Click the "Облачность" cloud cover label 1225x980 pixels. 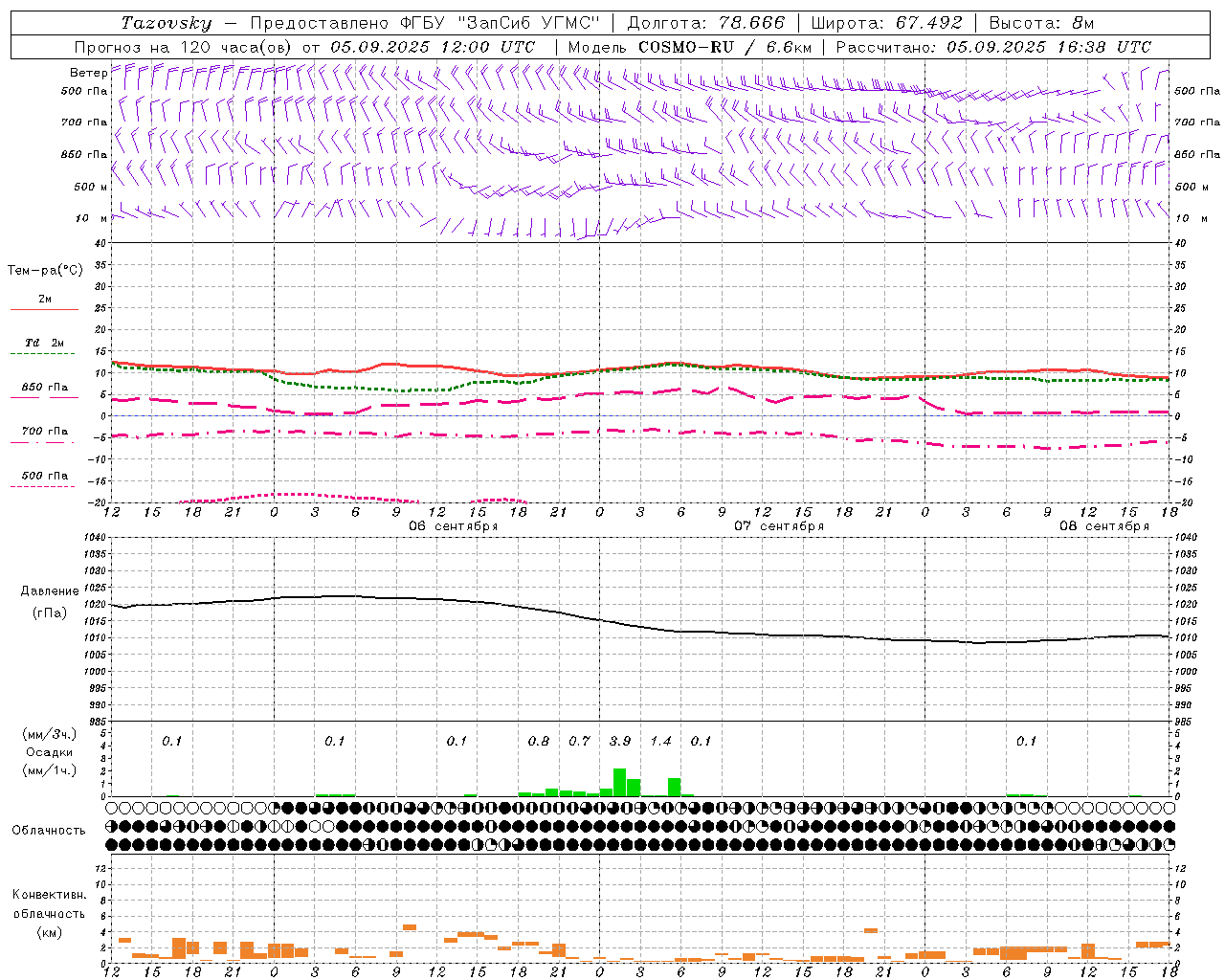point(49,831)
